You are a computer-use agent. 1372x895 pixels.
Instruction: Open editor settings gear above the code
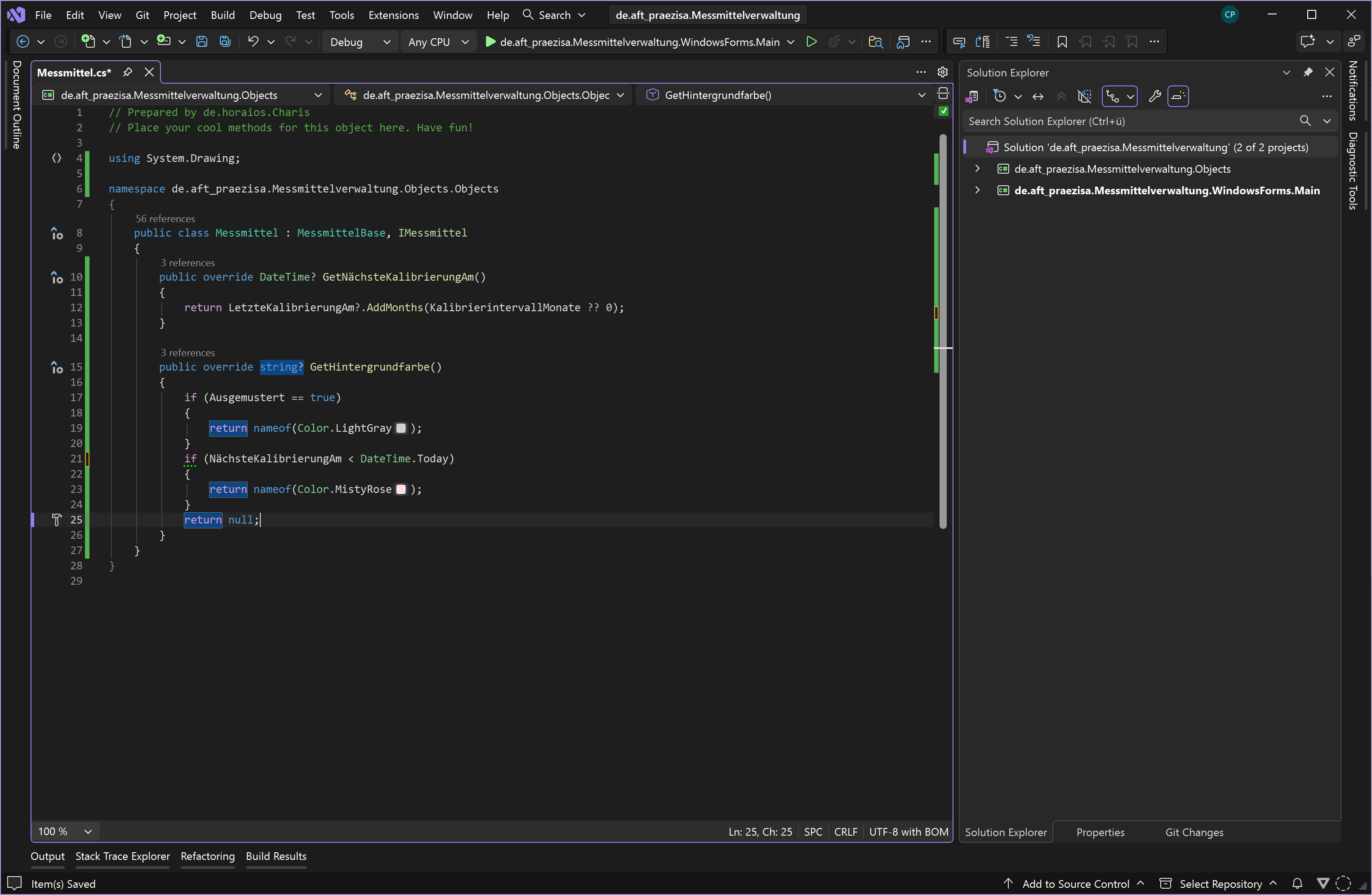point(943,72)
